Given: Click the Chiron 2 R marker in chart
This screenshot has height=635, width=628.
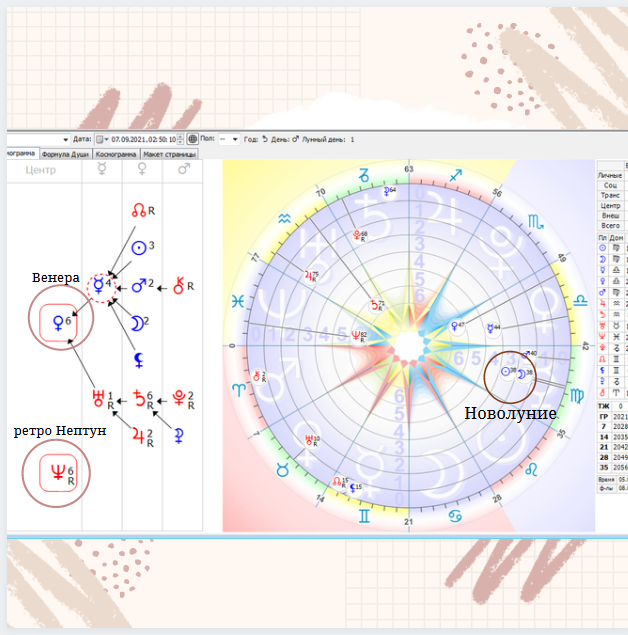Looking at the screenshot, I should coord(258,377).
